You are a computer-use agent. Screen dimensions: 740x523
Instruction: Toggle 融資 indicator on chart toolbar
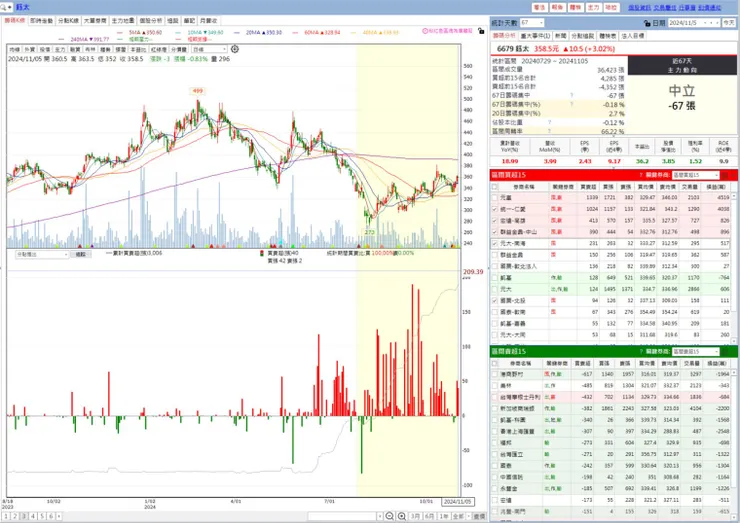coord(75,50)
